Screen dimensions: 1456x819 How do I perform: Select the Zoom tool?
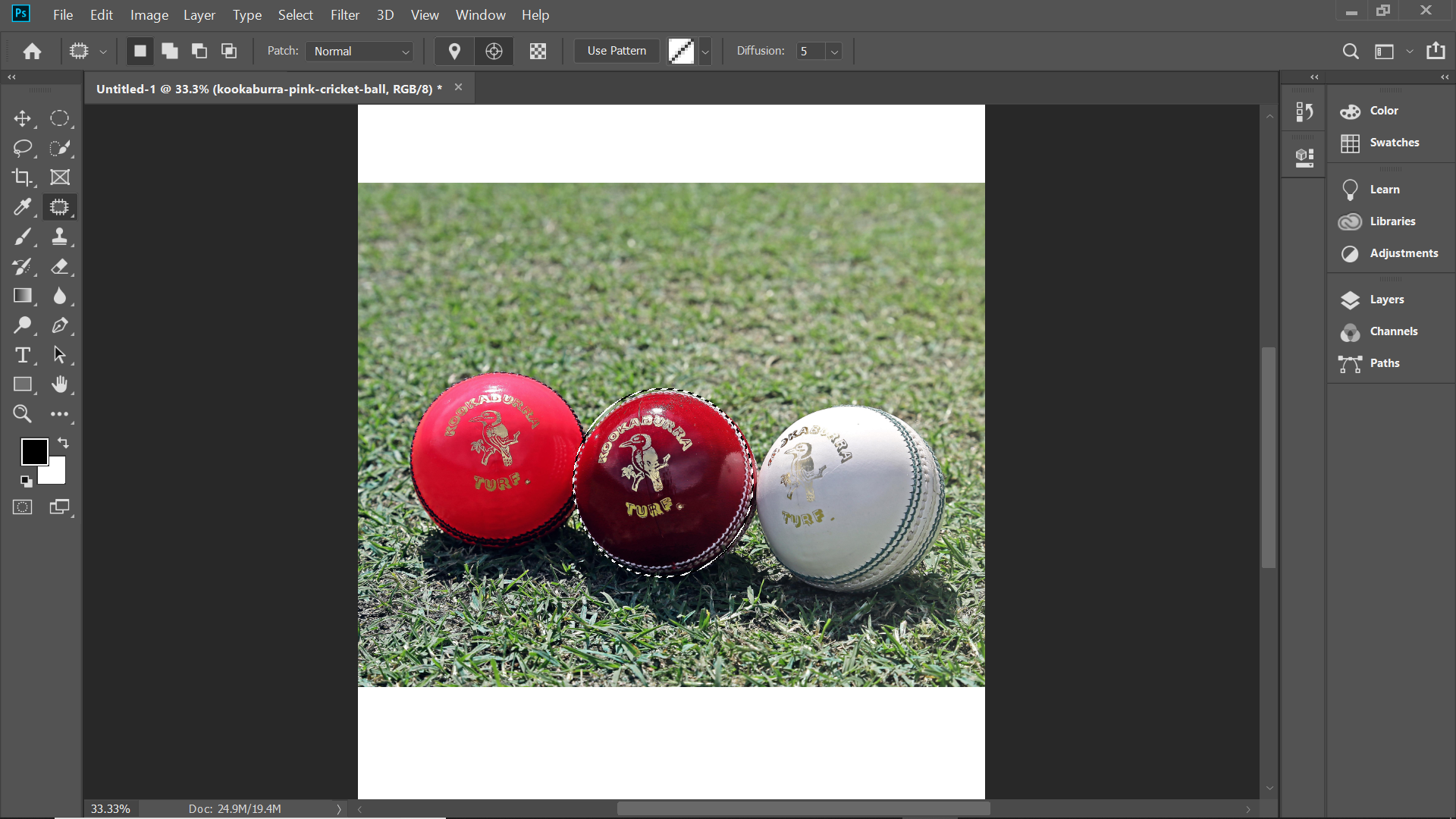pyautogui.click(x=22, y=414)
